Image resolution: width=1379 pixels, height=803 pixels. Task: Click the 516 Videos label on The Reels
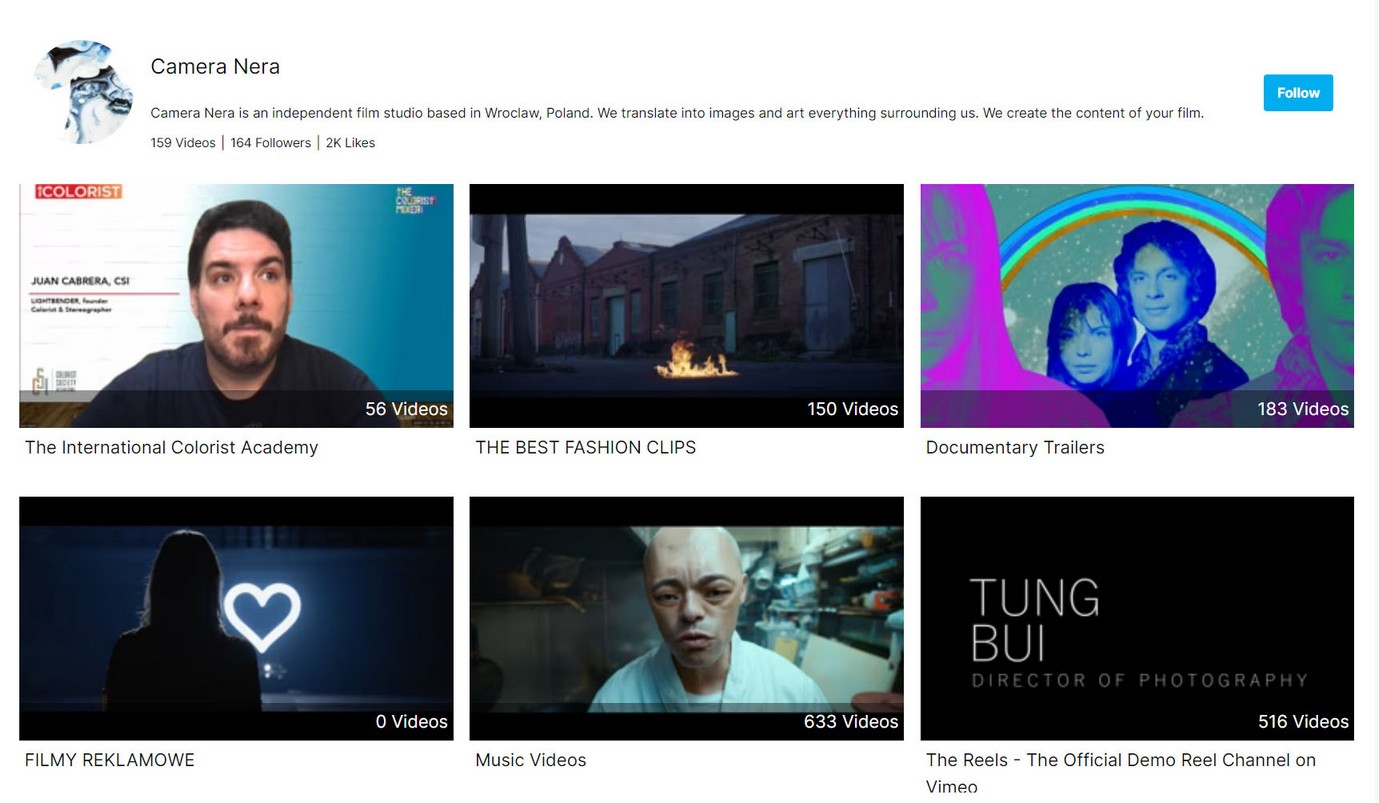[1302, 721]
